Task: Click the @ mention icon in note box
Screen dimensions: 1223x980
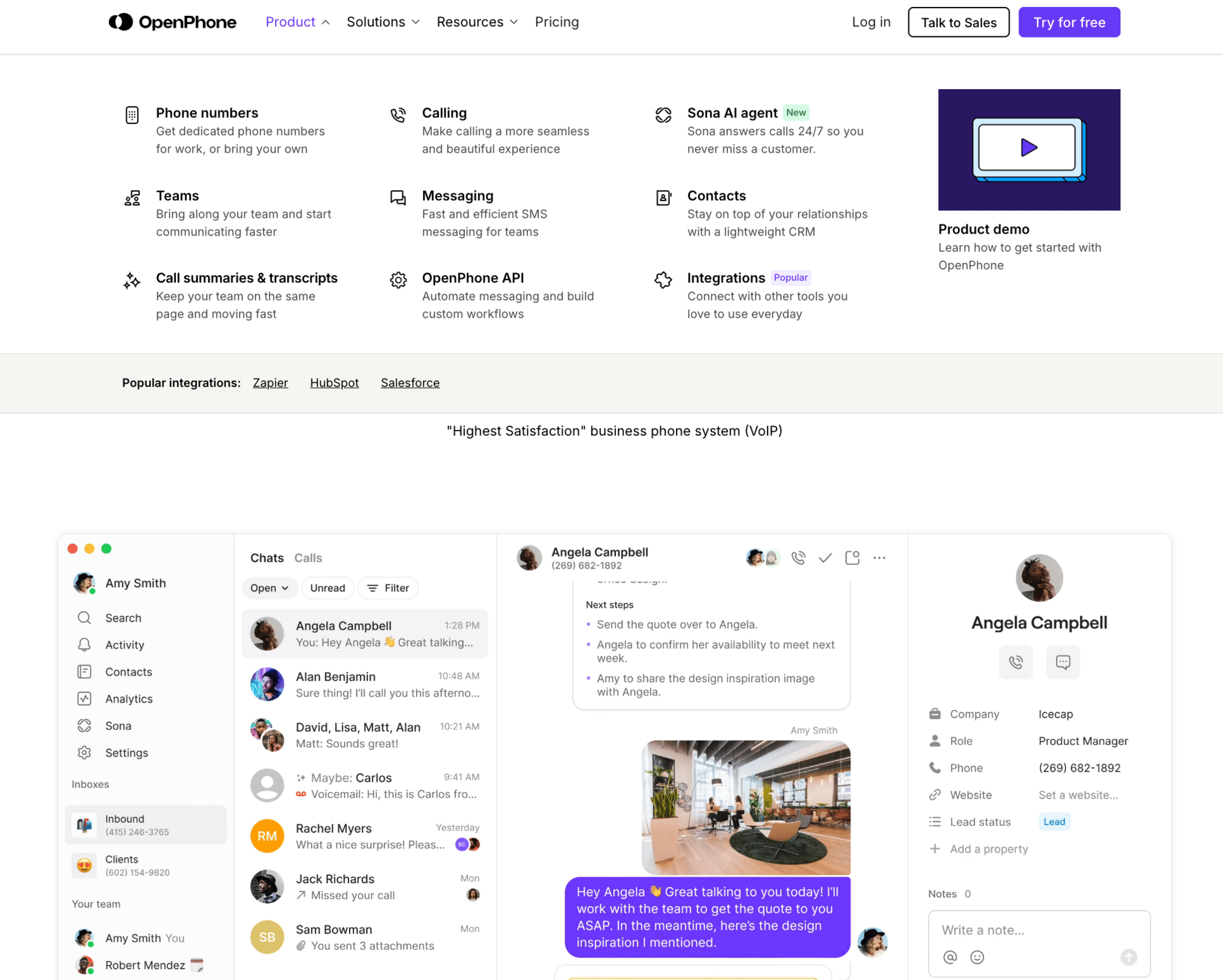Action: coord(950,957)
